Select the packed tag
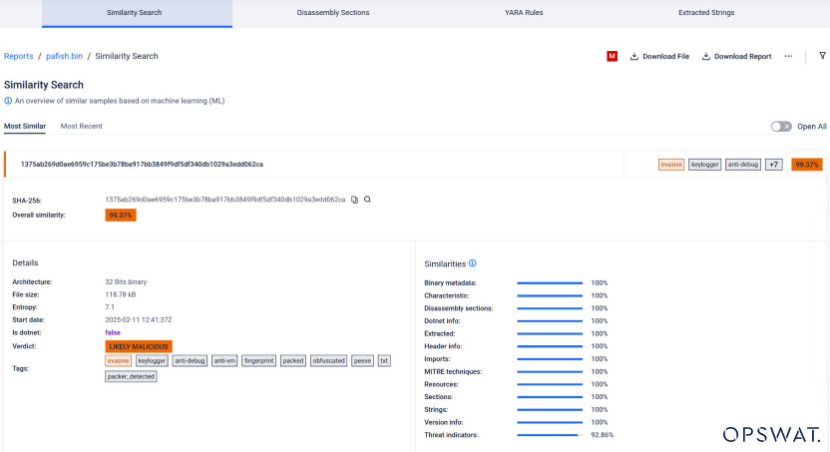Viewport: 830px width, 452px height. [293, 361]
